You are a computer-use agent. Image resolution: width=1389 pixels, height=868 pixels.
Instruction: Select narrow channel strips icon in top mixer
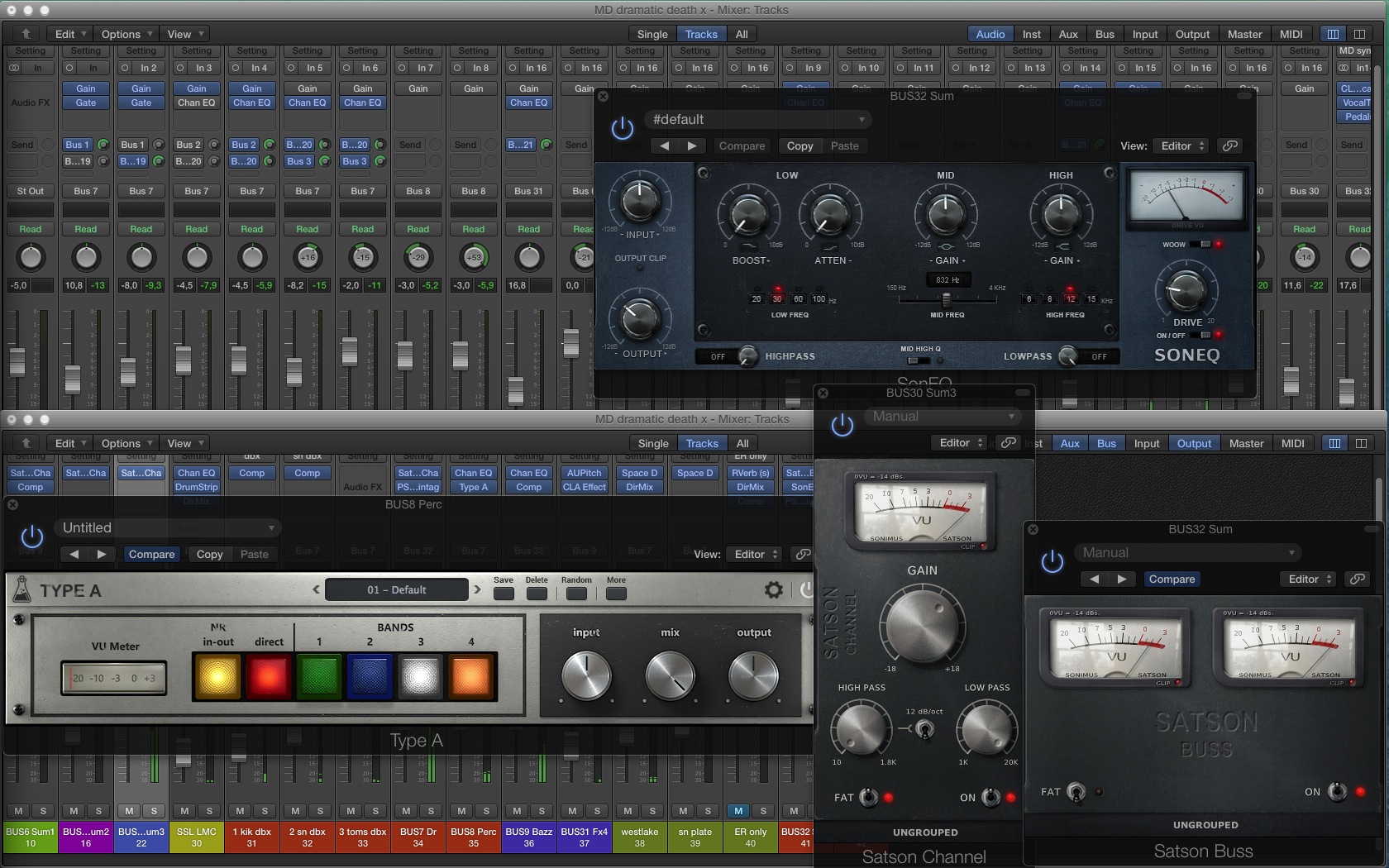pyautogui.click(x=1333, y=34)
